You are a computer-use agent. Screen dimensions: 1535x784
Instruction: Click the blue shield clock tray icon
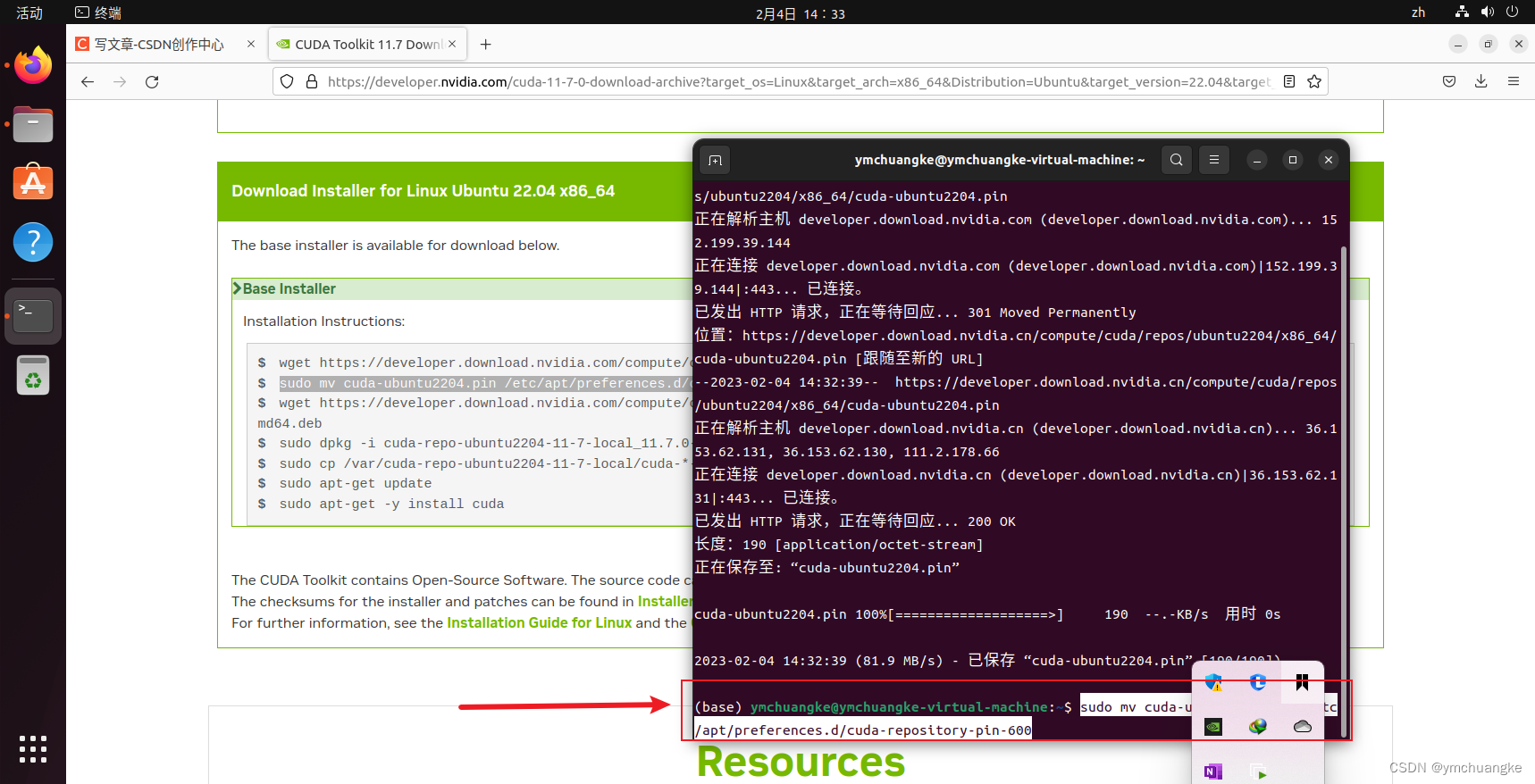click(1258, 682)
